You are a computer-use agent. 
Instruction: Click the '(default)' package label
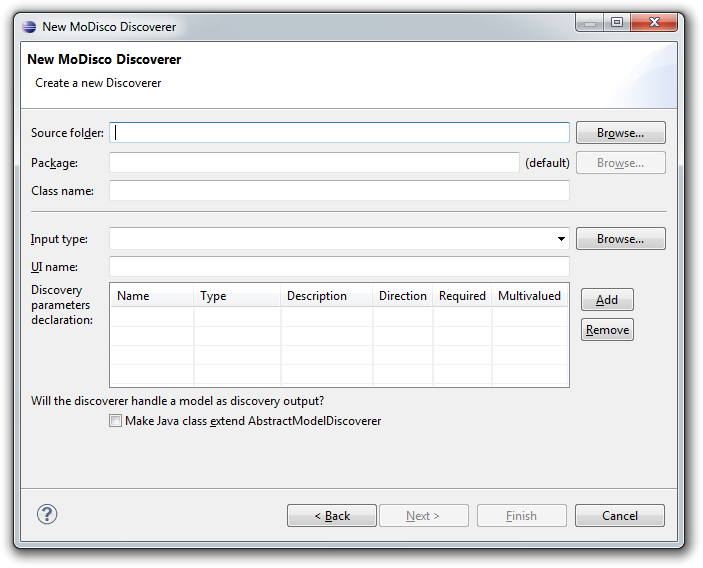547,163
